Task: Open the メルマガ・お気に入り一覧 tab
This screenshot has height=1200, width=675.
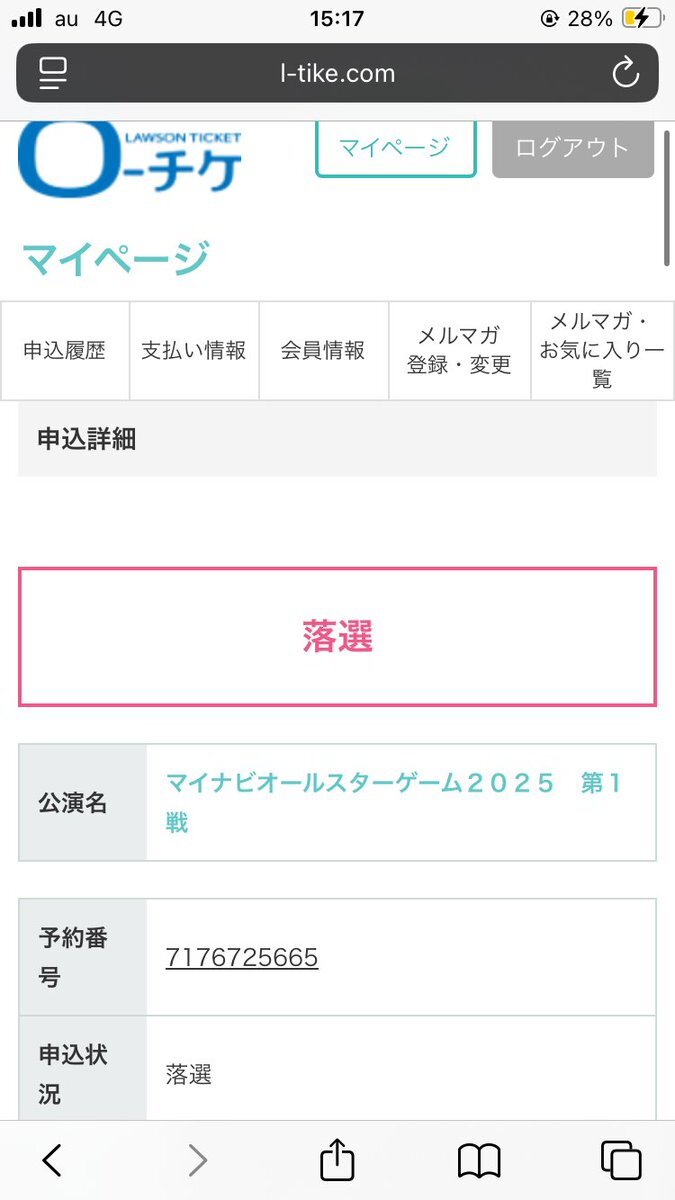Action: coord(602,351)
